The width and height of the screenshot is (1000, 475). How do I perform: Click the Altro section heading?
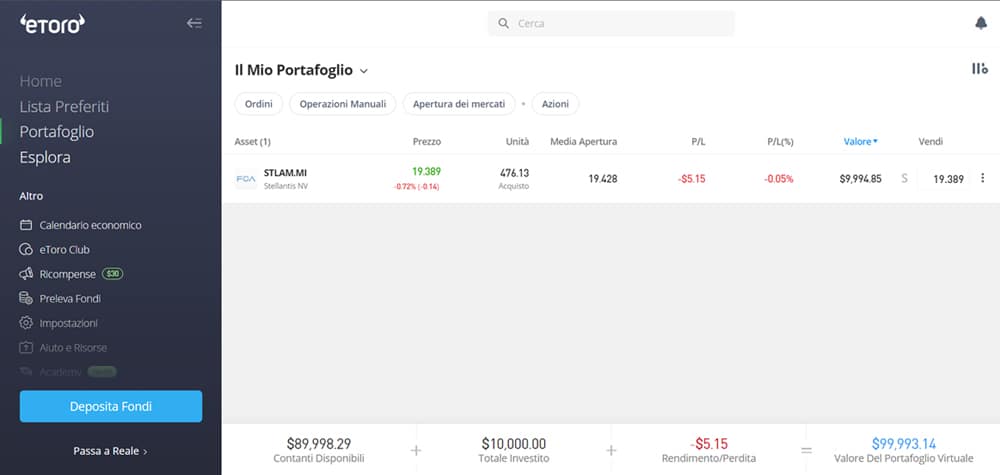pyautogui.click(x=31, y=196)
